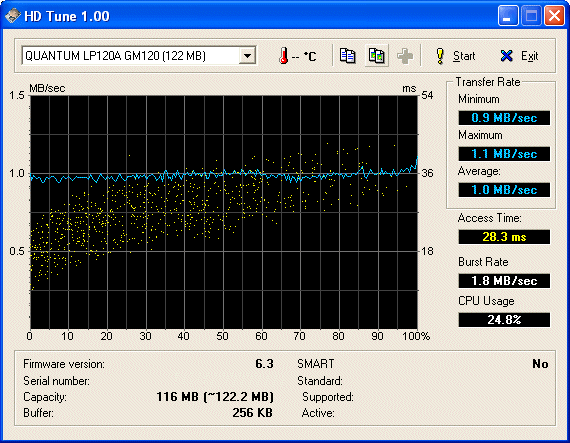The image size is (570, 443).
Task: Click the Average value 1.0 MB/sec
Action: coord(504,190)
